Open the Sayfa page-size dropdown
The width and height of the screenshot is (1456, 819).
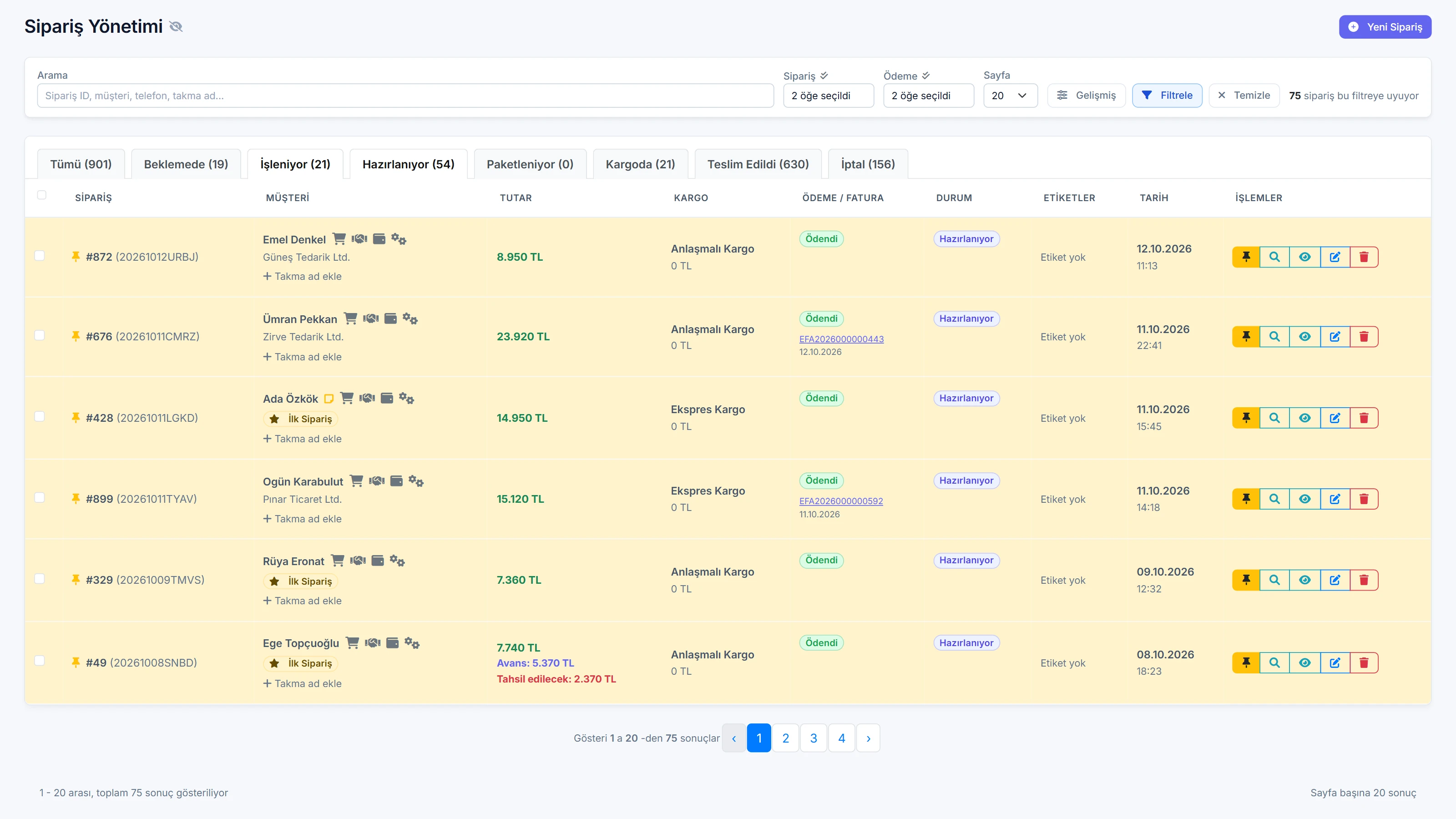pos(1011,96)
